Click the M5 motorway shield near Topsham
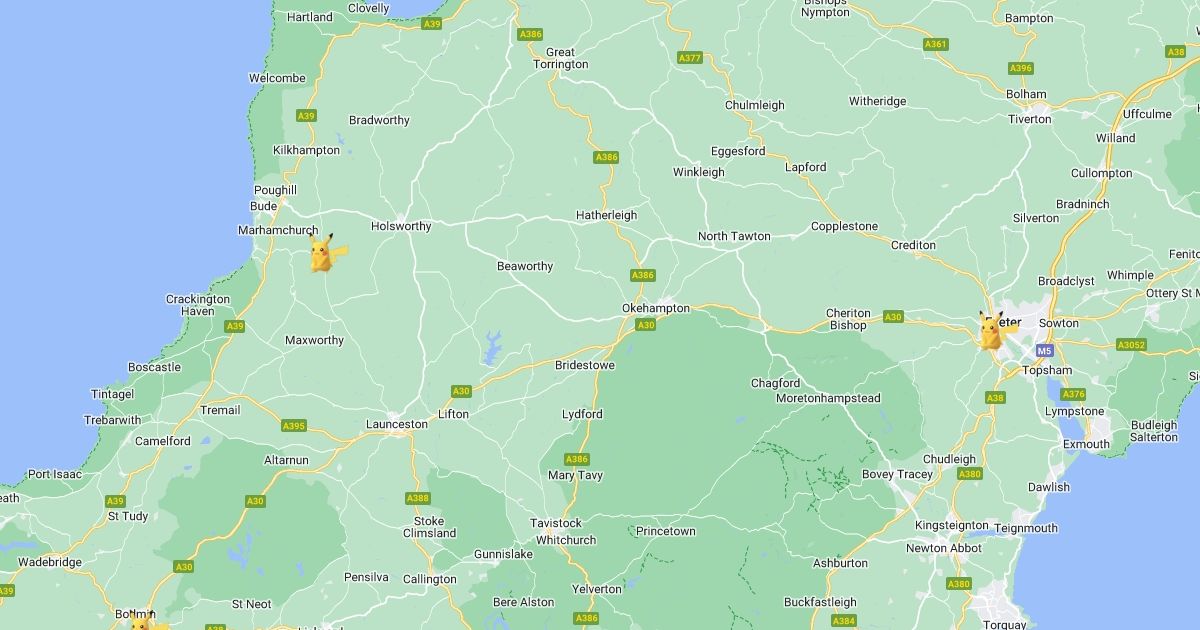 tap(1044, 351)
